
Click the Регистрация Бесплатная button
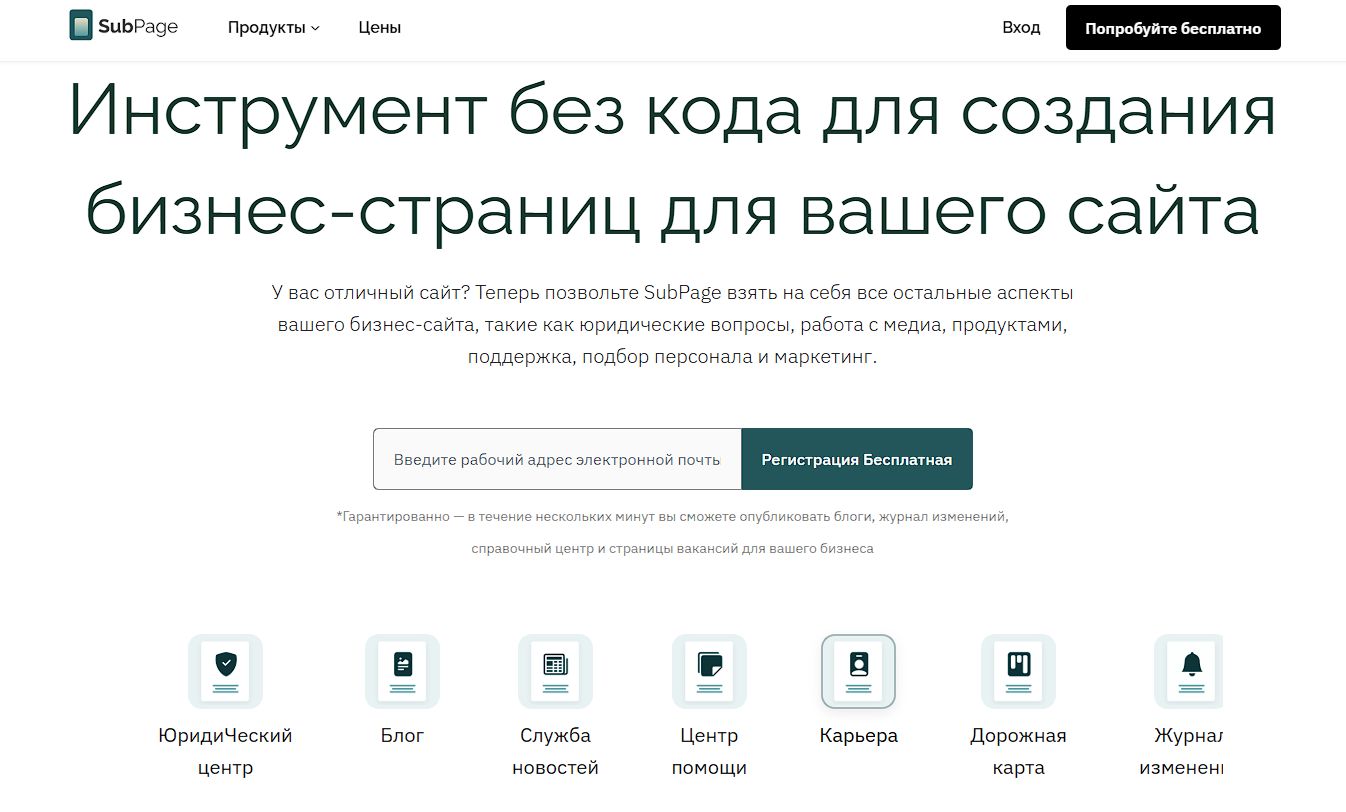pyautogui.click(x=857, y=460)
